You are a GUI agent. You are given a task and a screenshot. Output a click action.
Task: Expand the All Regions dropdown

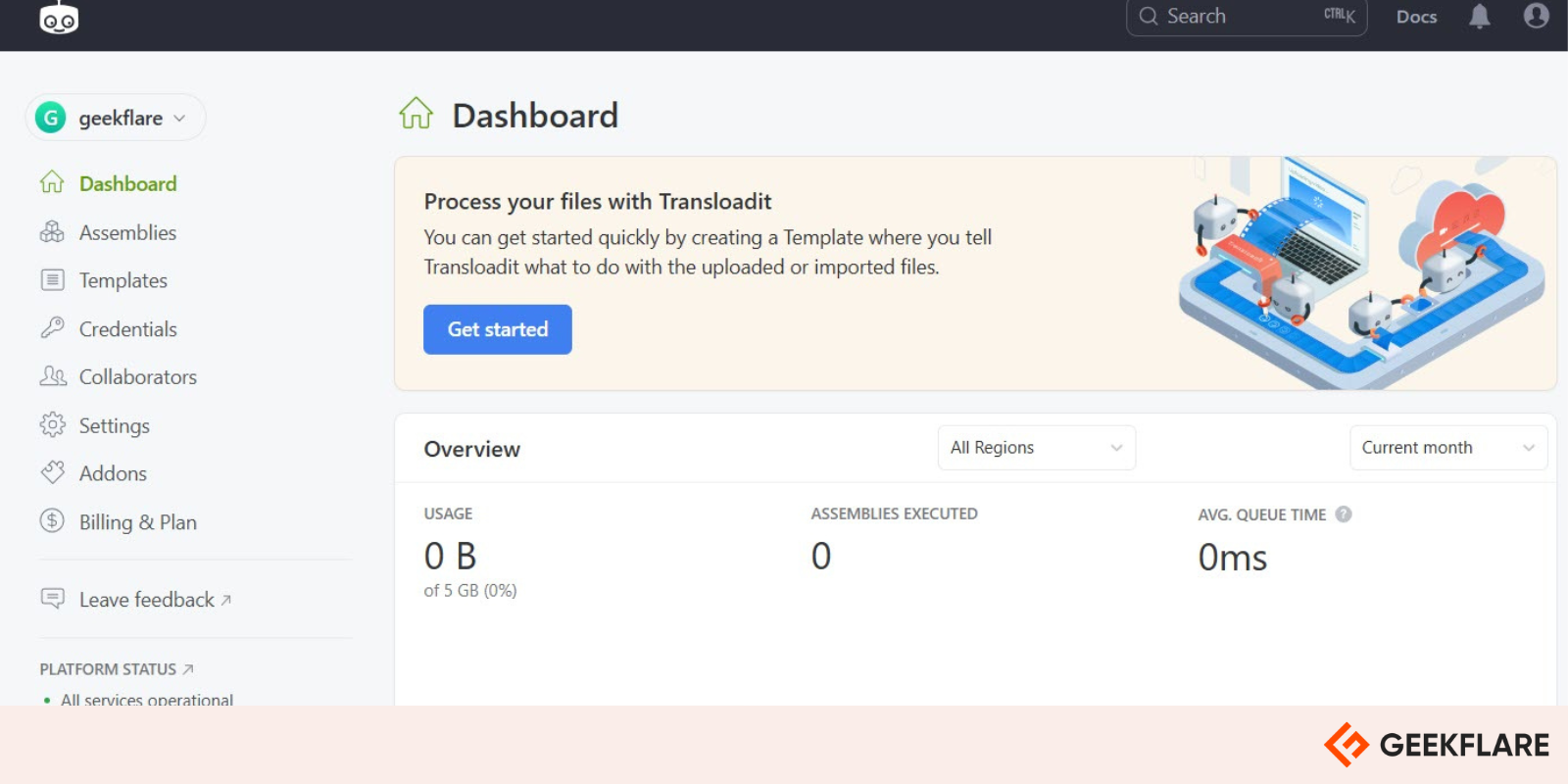pyautogui.click(x=1037, y=448)
